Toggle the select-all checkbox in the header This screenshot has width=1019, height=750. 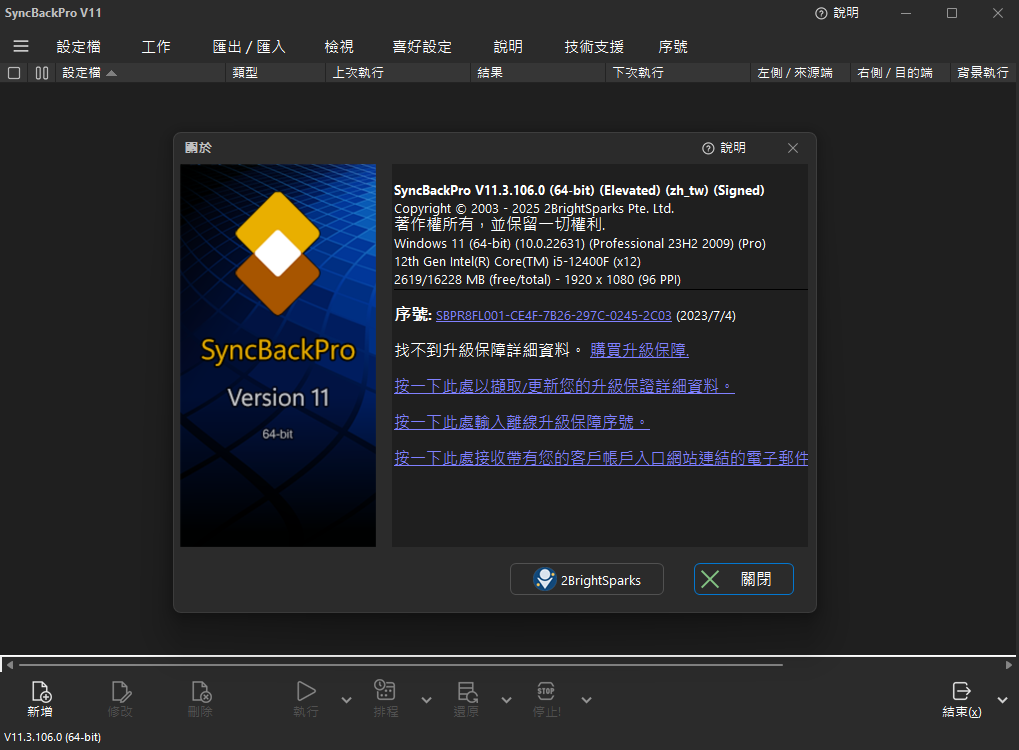click(14, 73)
